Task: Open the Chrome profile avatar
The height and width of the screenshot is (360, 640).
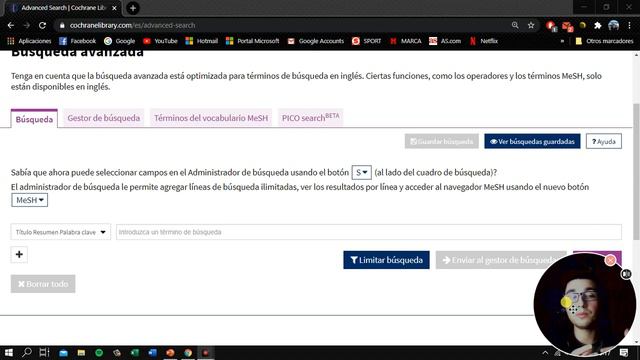Action: (x=613, y=25)
